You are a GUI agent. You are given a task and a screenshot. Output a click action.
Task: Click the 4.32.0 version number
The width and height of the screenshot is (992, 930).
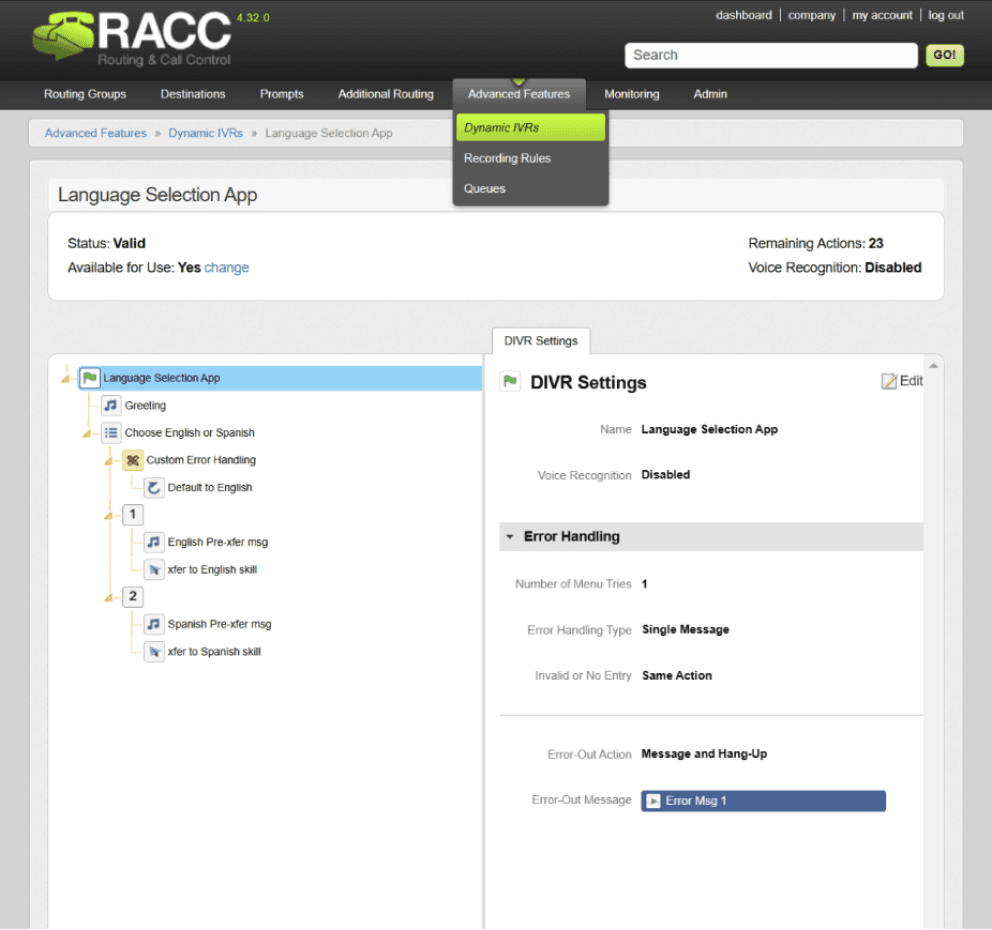coord(253,18)
